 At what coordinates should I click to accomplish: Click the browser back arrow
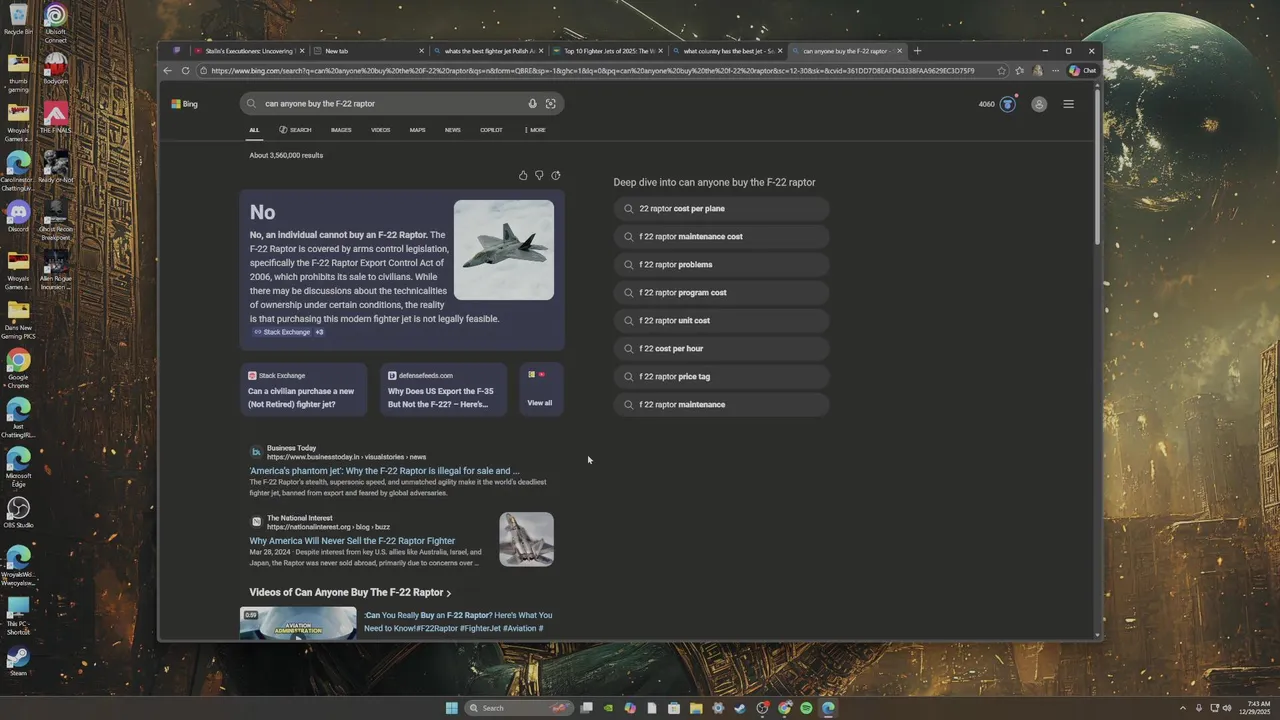[167, 71]
